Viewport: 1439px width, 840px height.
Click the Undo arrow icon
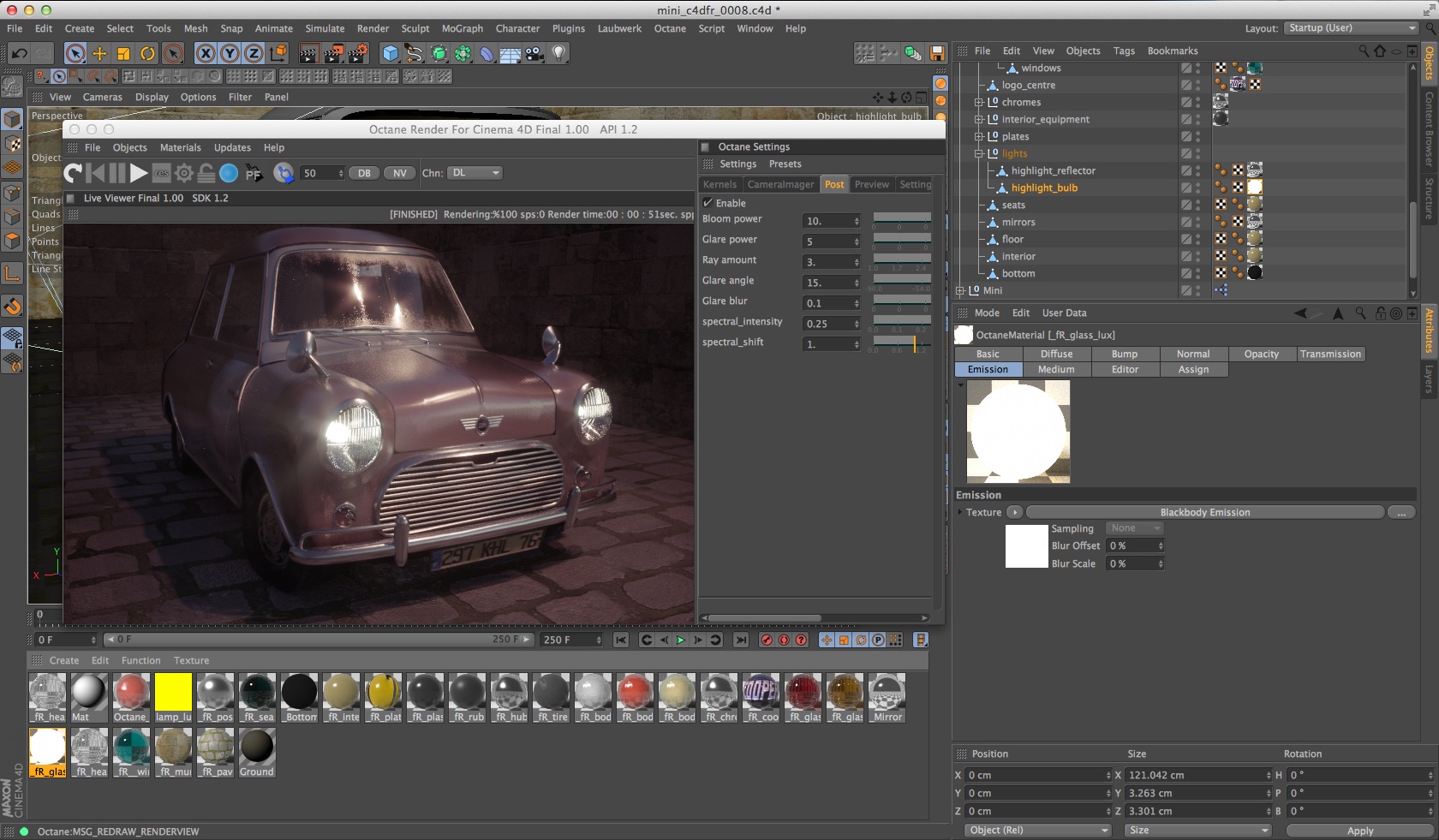coord(19,54)
